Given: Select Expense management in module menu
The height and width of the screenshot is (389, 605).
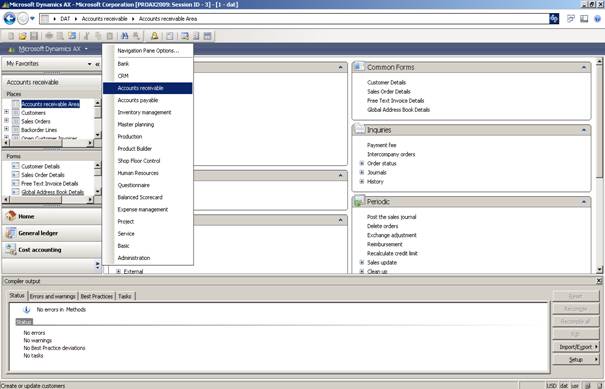Looking at the screenshot, I should coord(148,209).
